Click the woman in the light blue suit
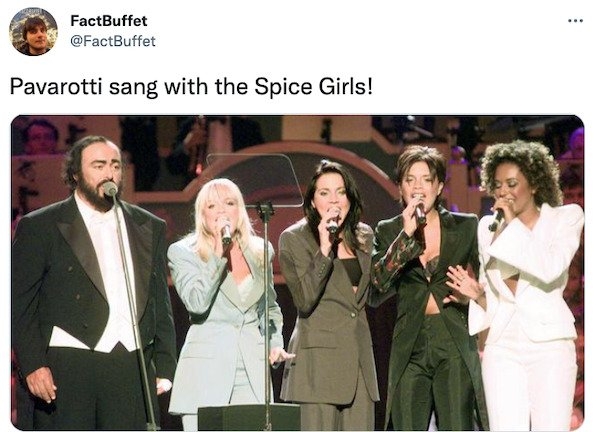Image resolution: width=600 pixels, height=432 pixels. coord(224,310)
